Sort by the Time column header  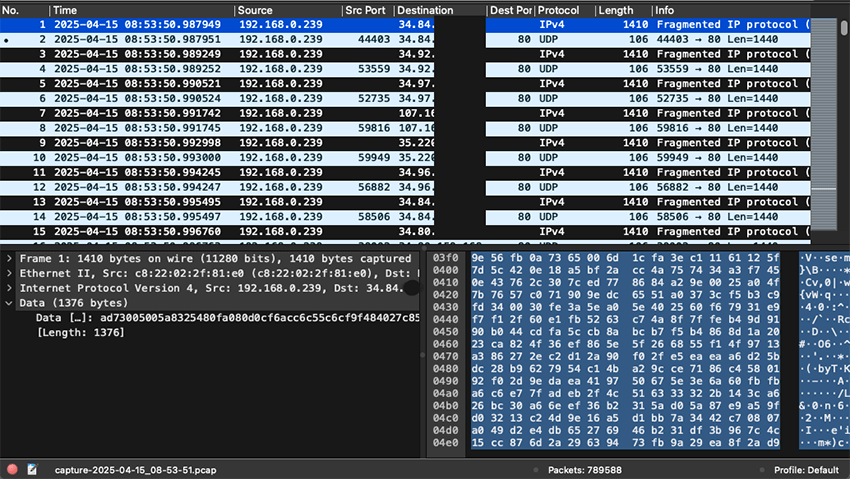[x=142, y=10]
